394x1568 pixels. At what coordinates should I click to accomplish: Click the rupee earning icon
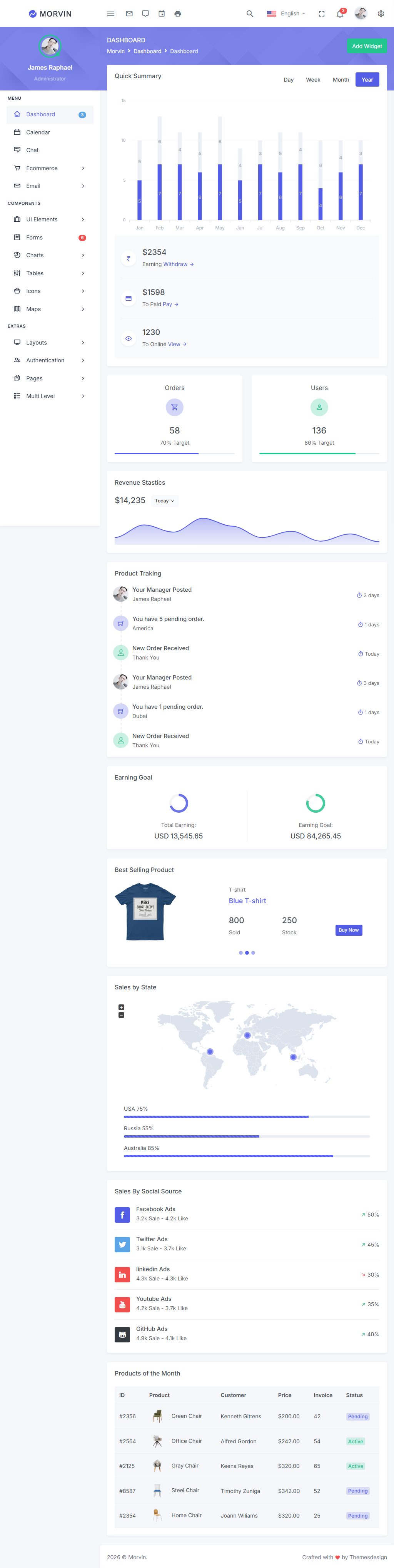click(x=128, y=258)
